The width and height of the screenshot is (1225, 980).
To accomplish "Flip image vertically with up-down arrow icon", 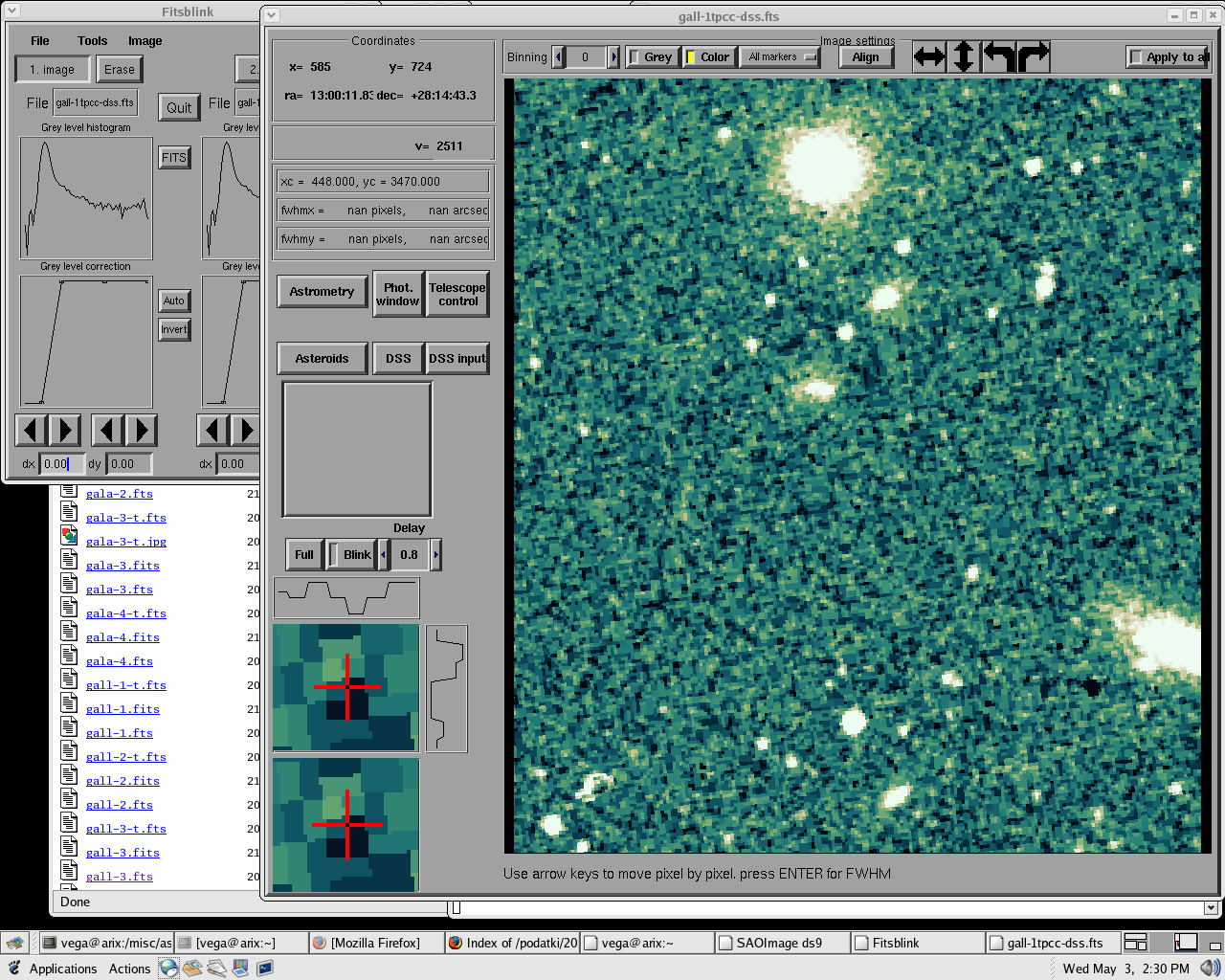I will click(x=964, y=57).
